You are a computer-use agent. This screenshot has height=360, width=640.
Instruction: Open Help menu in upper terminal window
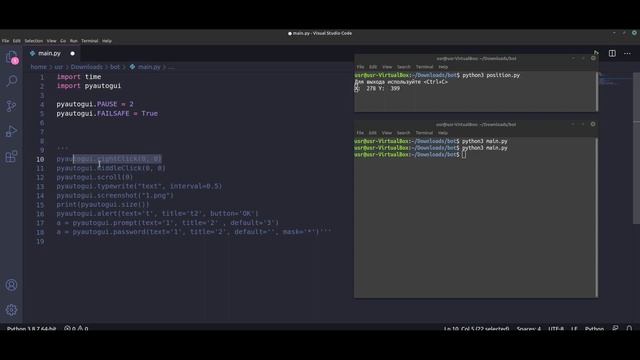[x=443, y=67]
